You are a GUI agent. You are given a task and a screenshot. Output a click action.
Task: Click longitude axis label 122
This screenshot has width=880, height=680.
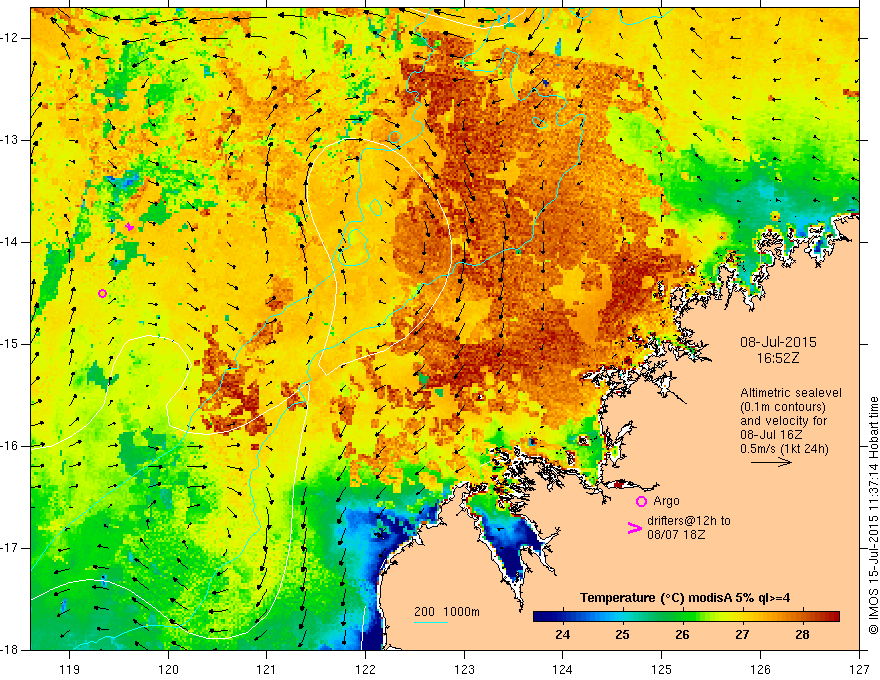tap(365, 669)
